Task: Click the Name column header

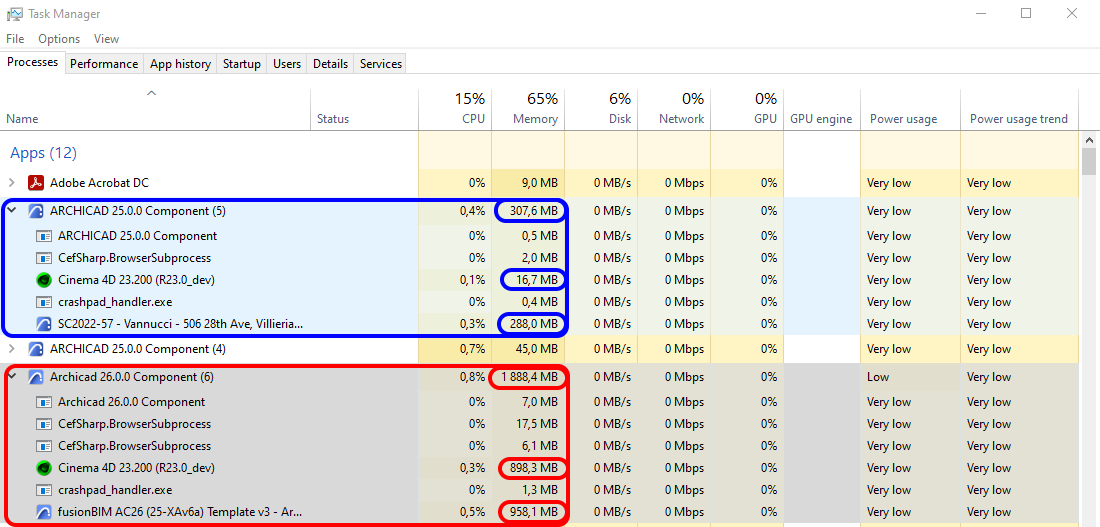Action: (22, 118)
